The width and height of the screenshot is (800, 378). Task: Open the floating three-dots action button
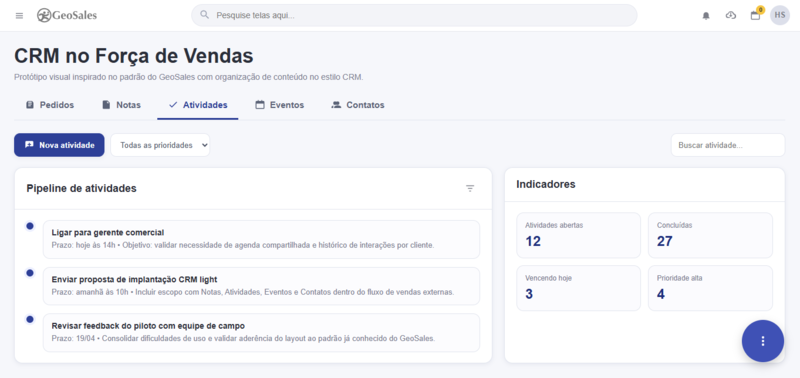tap(763, 341)
